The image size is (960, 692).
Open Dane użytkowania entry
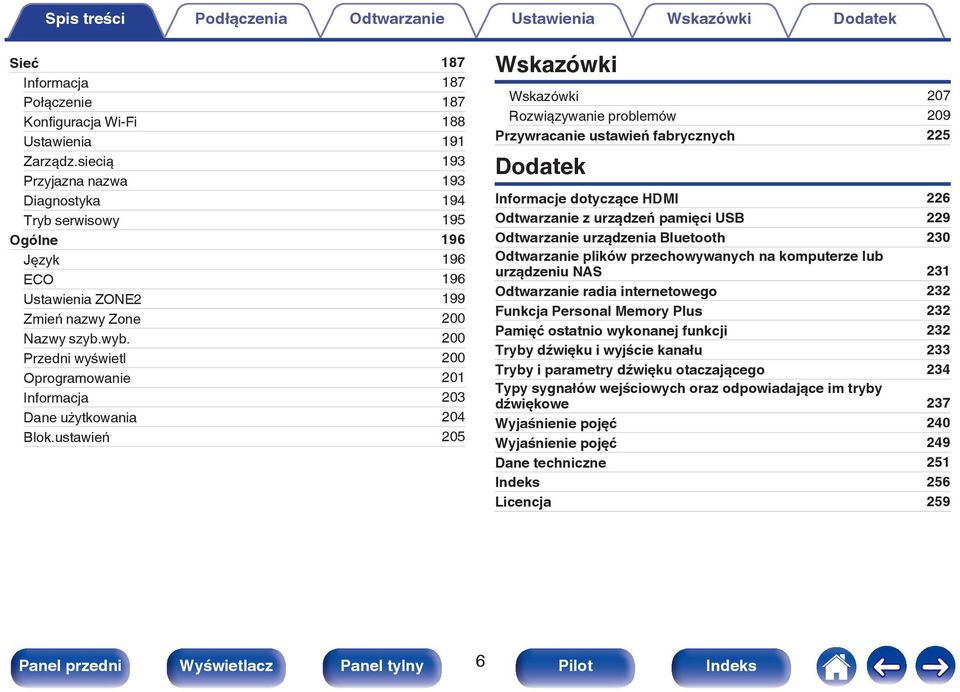click(244, 417)
